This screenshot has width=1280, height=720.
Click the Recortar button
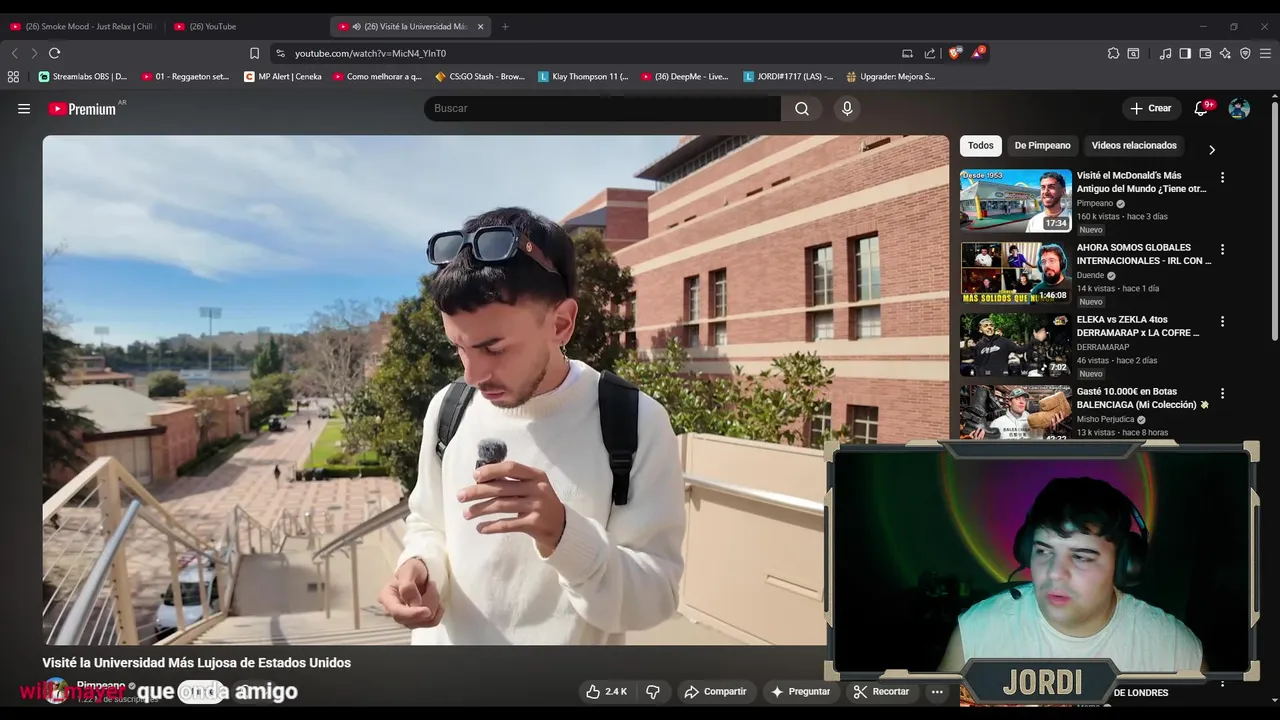[881, 691]
